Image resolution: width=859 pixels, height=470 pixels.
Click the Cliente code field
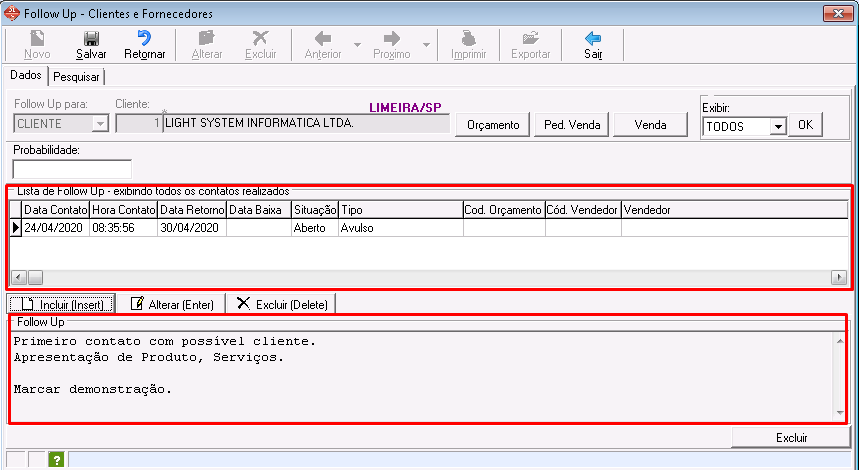point(139,124)
